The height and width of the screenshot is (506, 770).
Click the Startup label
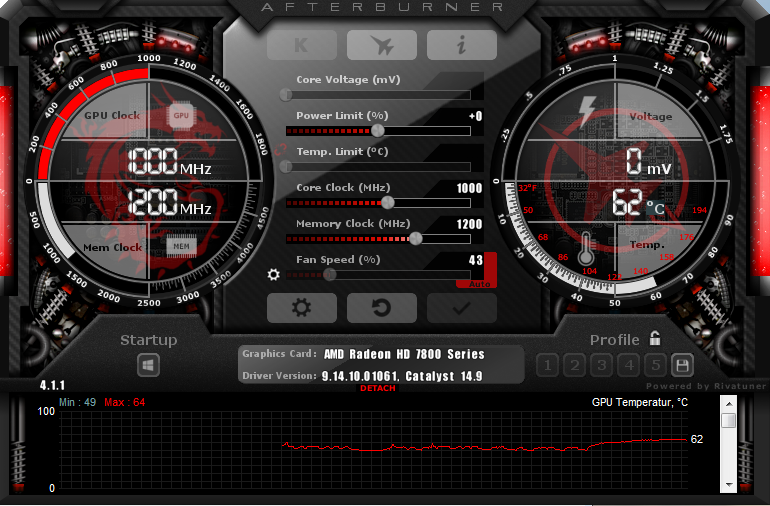tap(148, 340)
